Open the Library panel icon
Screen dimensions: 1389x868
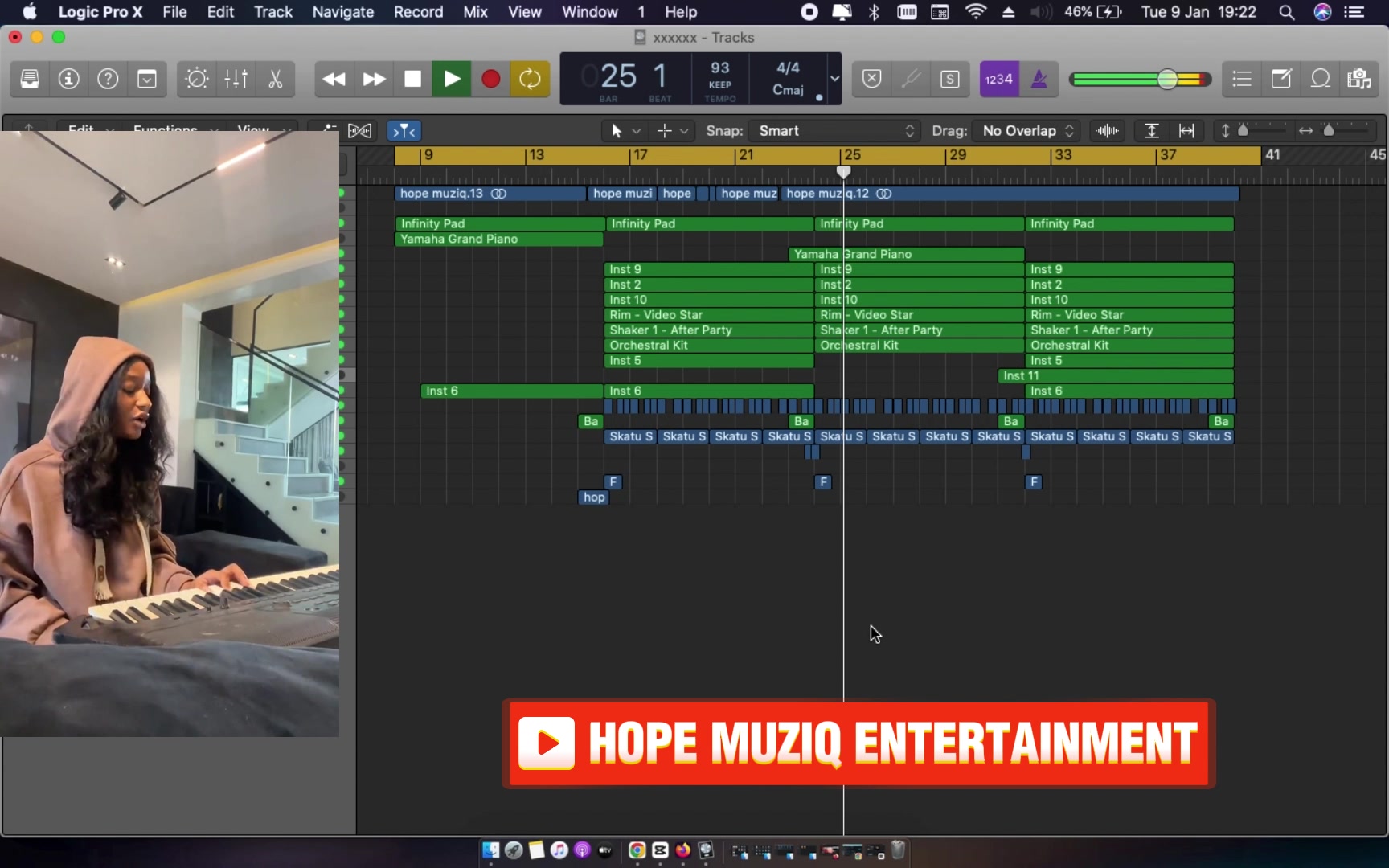(x=30, y=79)
